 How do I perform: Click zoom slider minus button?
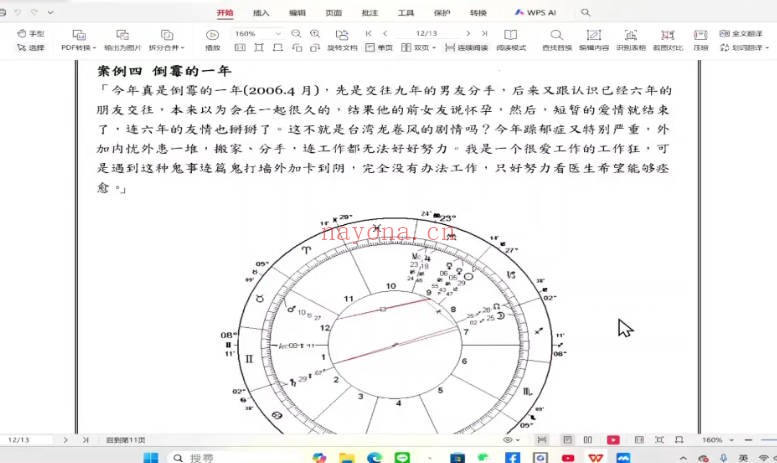(x=748, y=440)
